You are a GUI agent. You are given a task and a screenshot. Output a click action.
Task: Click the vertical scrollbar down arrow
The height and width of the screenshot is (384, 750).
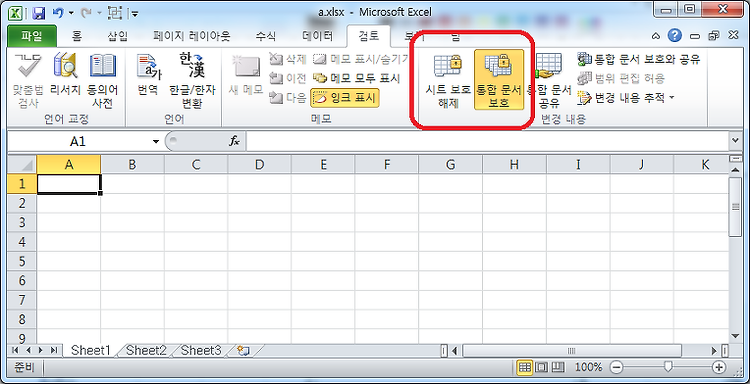[x=735, y=336]
